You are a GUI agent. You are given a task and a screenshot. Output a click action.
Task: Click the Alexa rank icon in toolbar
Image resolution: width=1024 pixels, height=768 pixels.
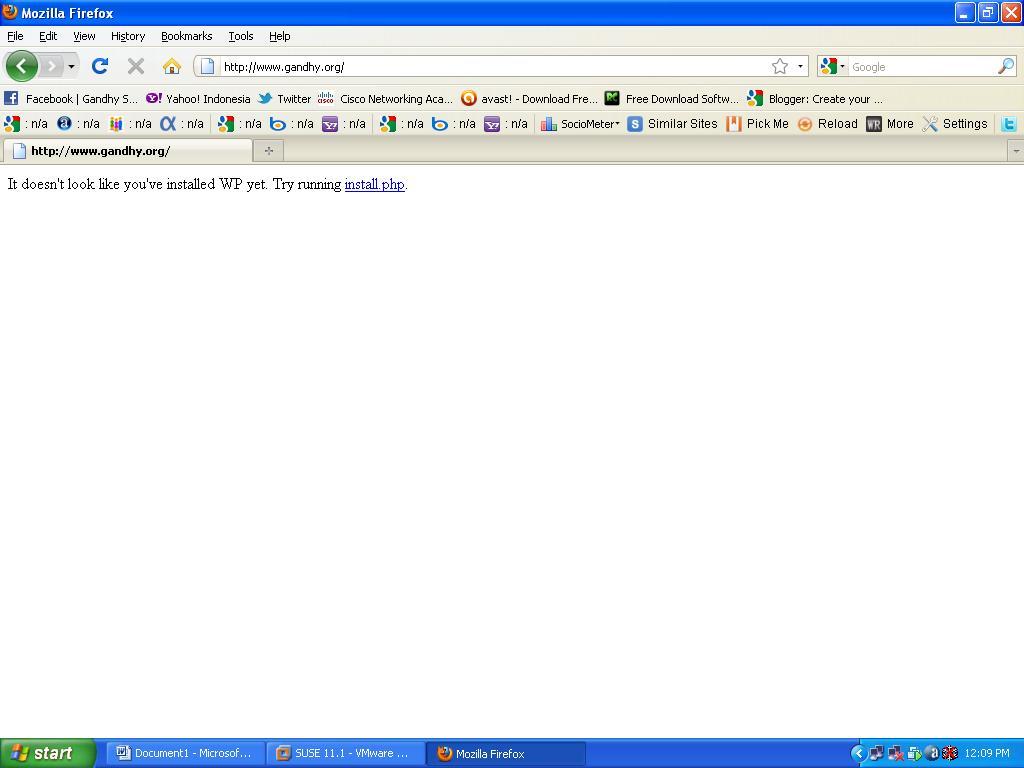[64, 123]
